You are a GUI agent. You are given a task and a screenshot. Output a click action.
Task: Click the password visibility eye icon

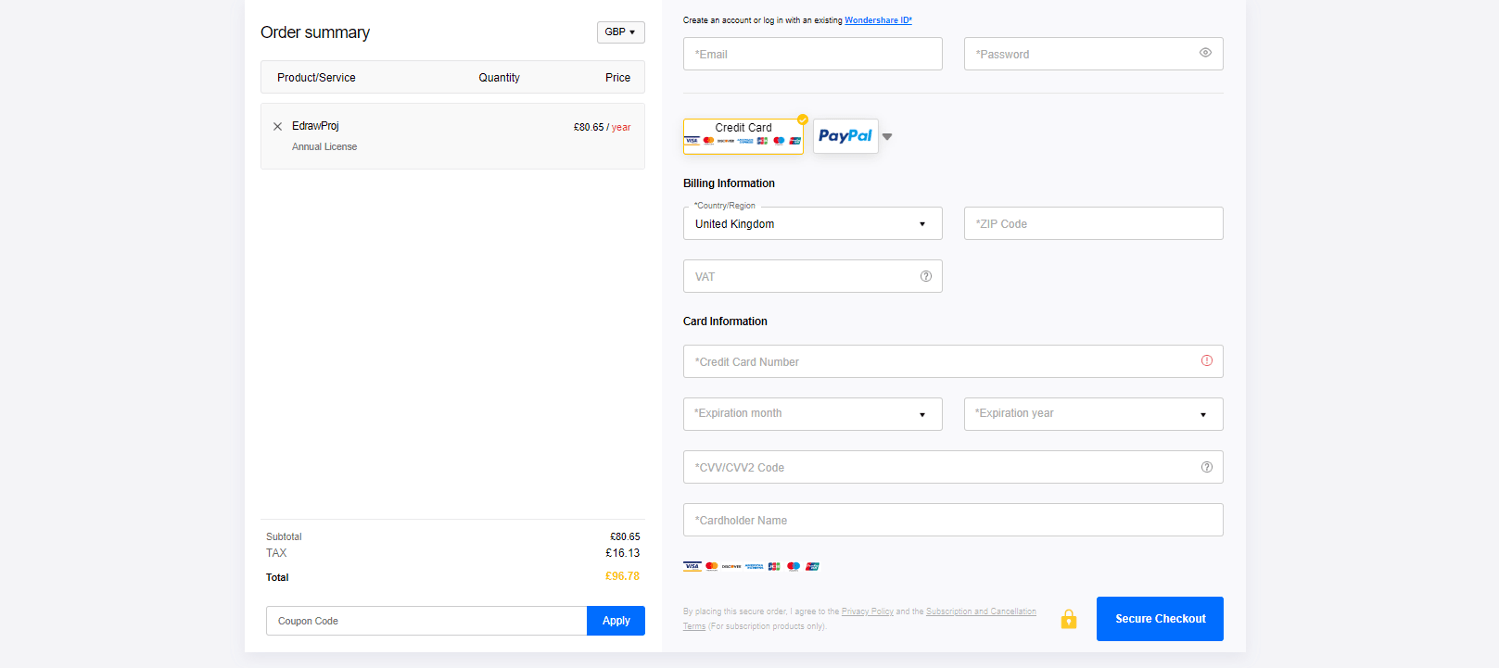(x=1205, y=53)
